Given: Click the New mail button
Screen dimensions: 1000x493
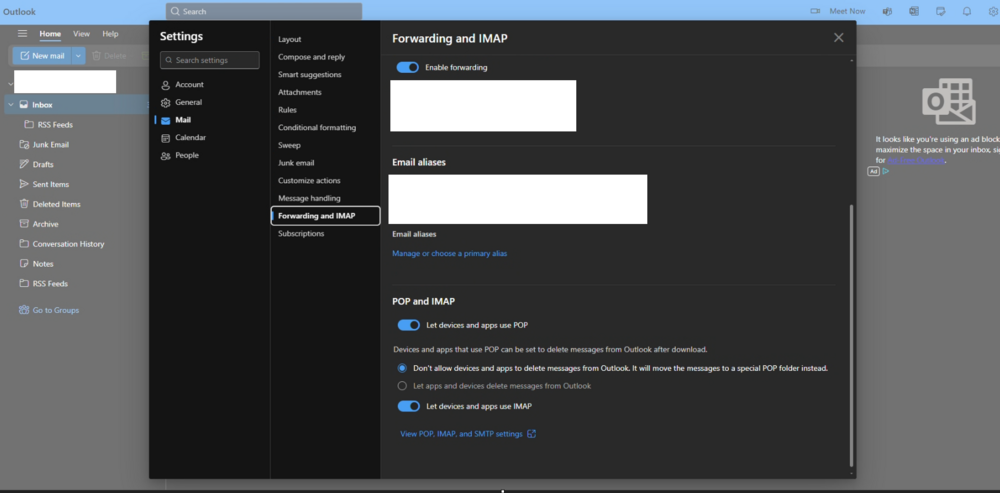Looking at the screenshot, I should pyautogui.click(x=42, y=56).
